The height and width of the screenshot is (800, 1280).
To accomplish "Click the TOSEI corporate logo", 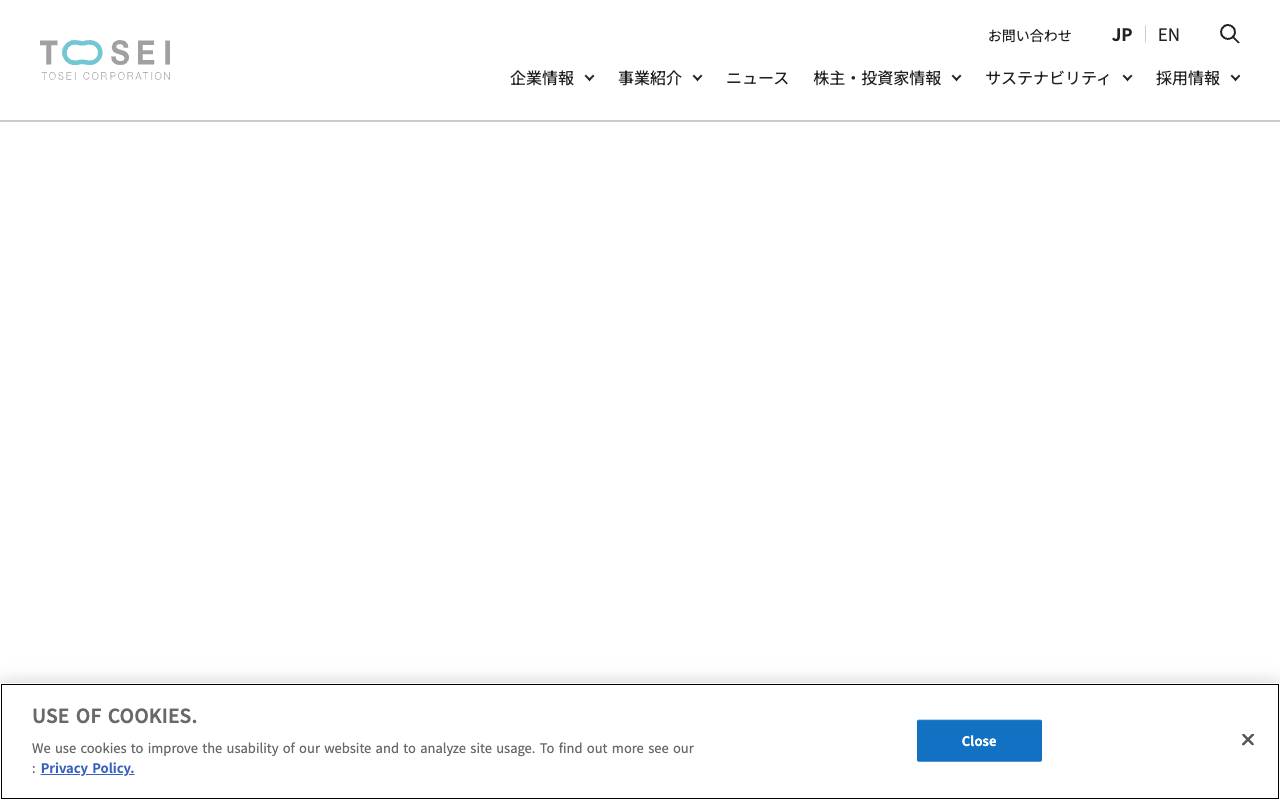I will pyautogui.click(x=104, y=58).
